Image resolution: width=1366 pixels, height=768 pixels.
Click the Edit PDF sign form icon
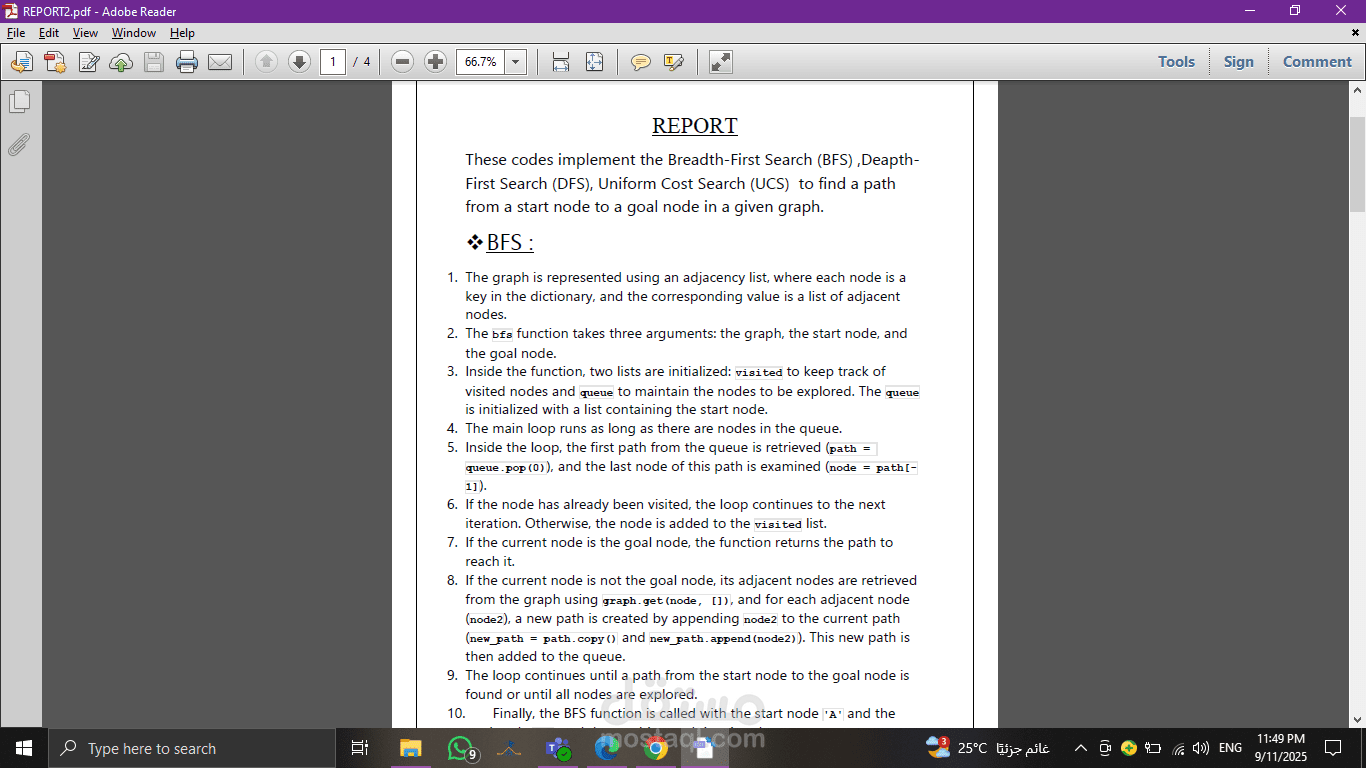[89, 62]
